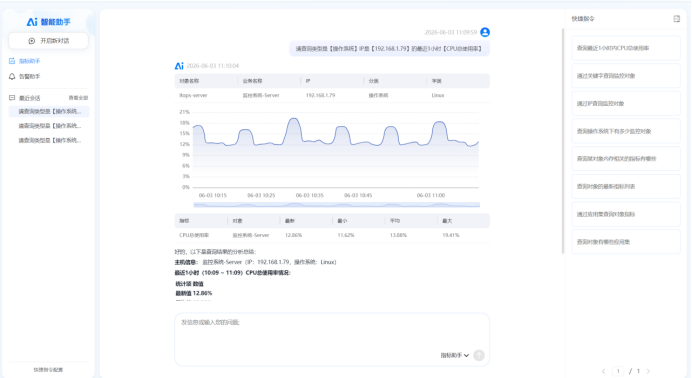The image size is (692, 378).
Task: Click the user's query message bubble
Action: (389, 49)
